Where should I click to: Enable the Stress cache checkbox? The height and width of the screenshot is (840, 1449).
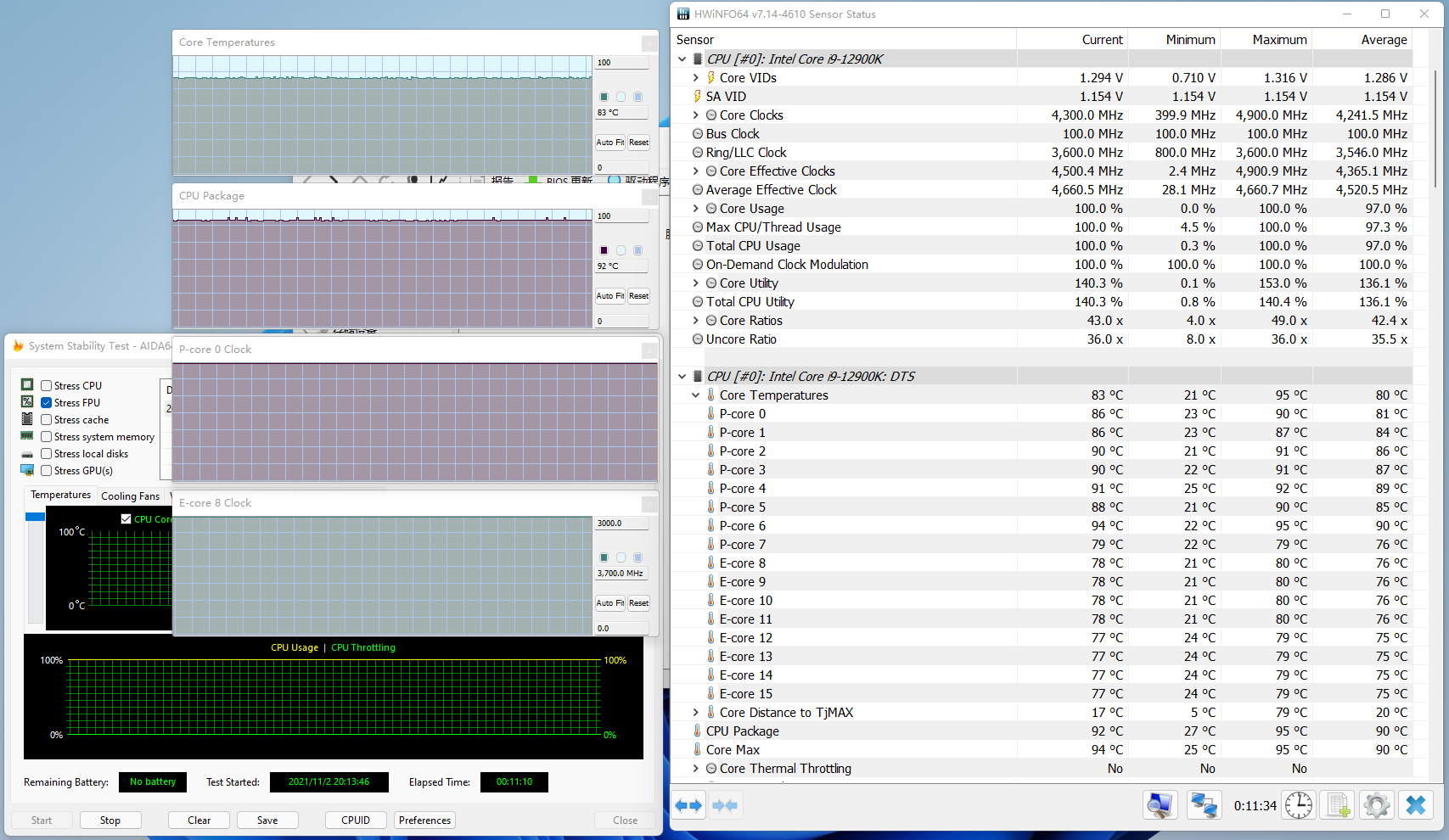coord(47,420)
